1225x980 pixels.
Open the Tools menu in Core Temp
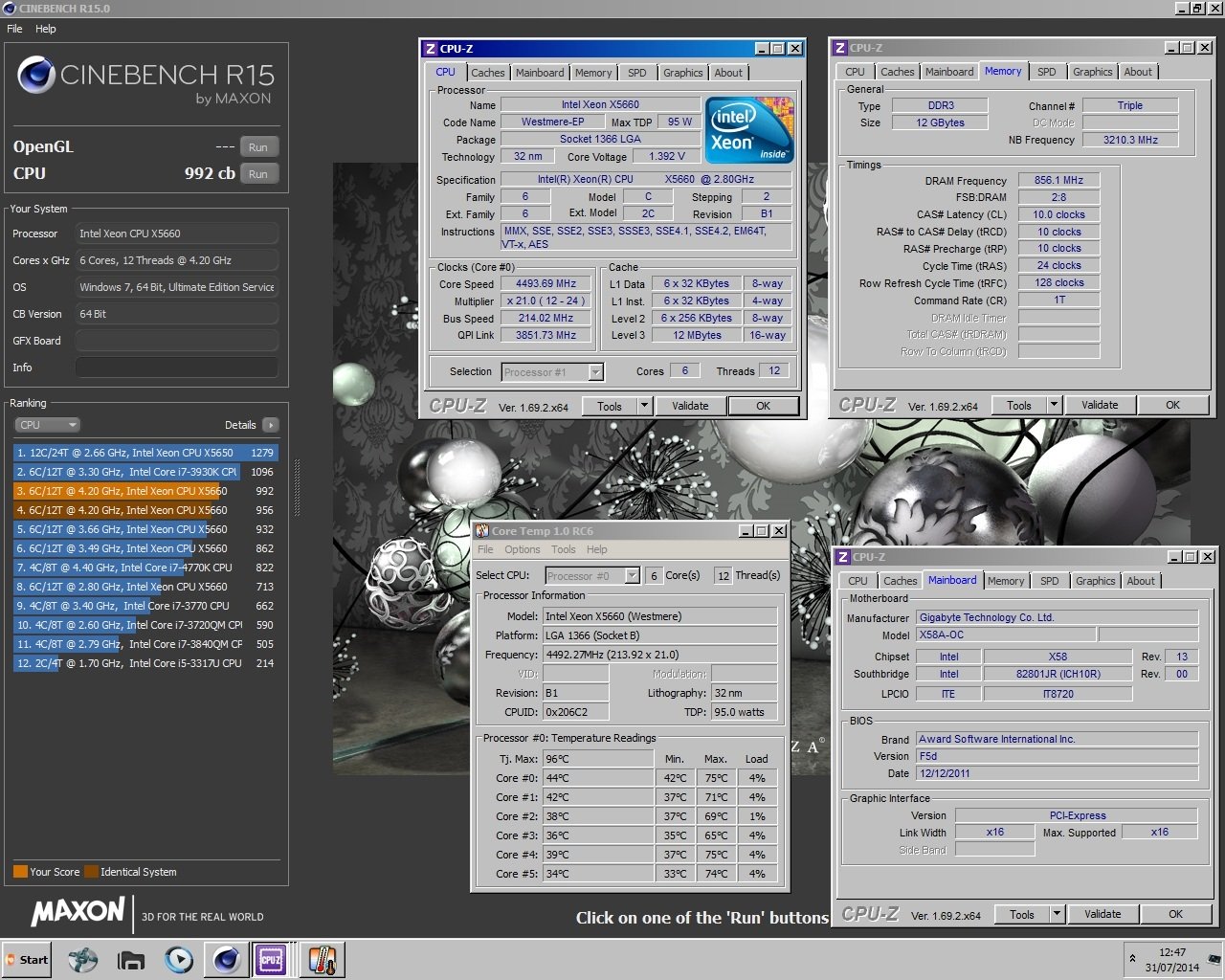tap(564, 549)
